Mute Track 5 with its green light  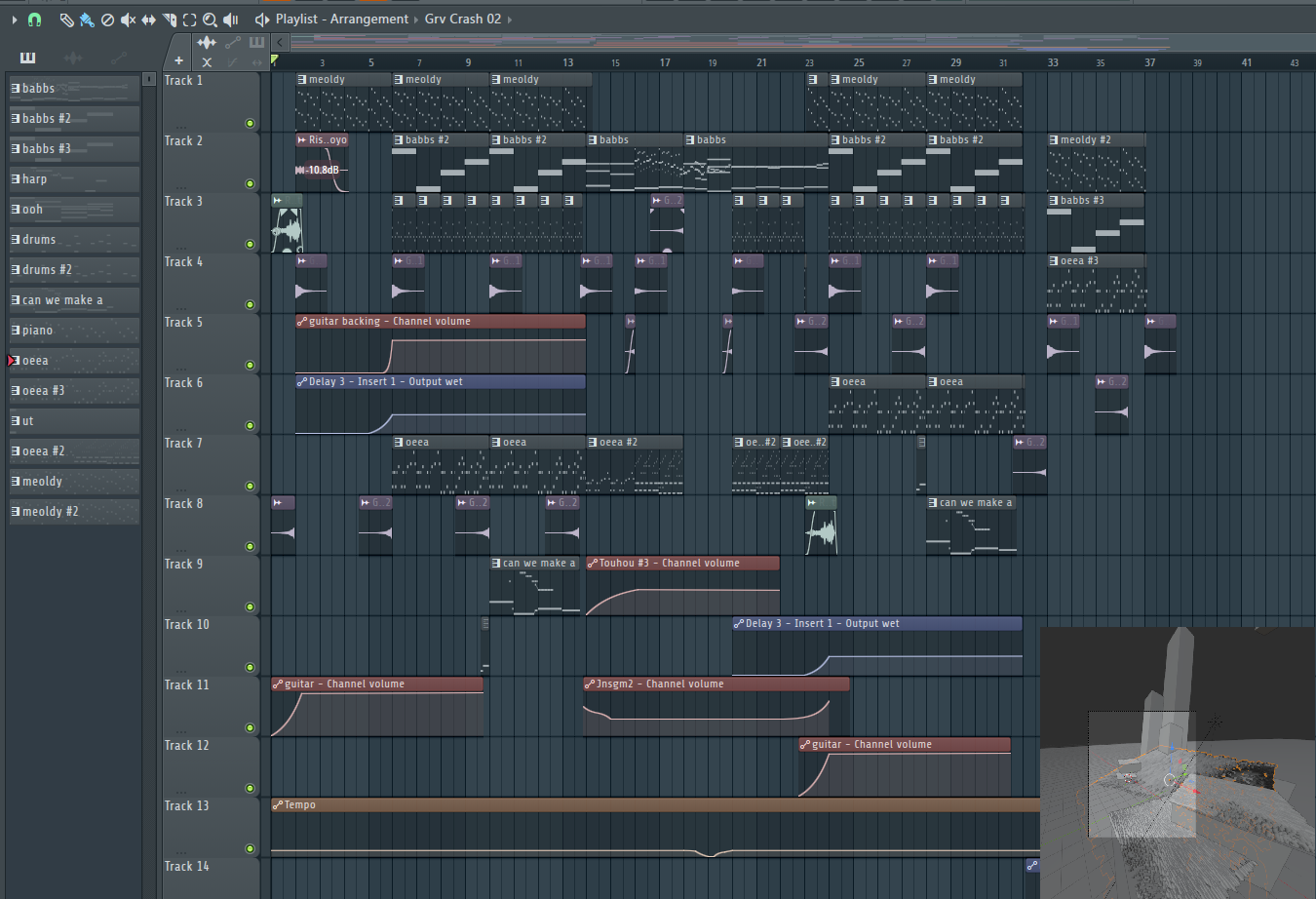pyautogui.click(x=250, y=365)
